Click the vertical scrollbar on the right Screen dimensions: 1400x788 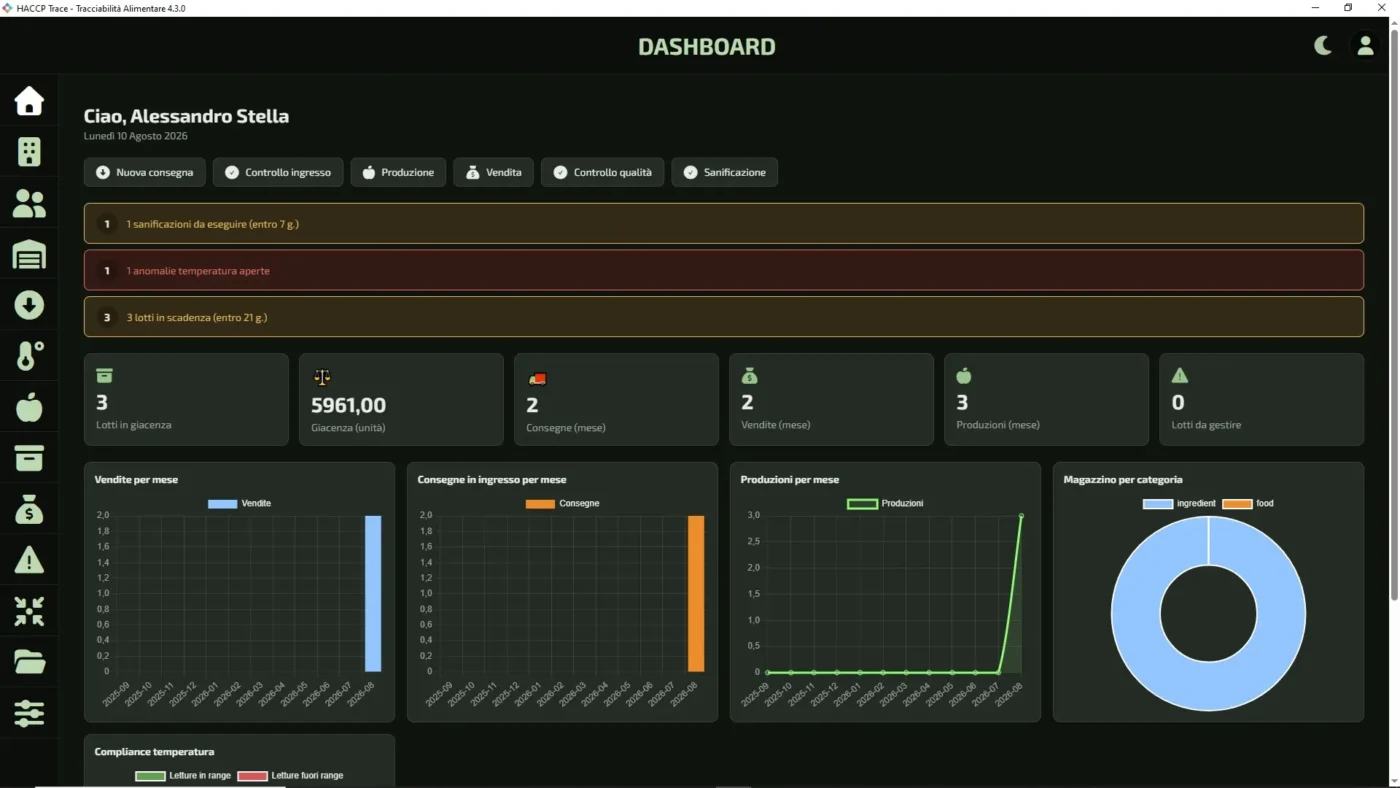1394,315
